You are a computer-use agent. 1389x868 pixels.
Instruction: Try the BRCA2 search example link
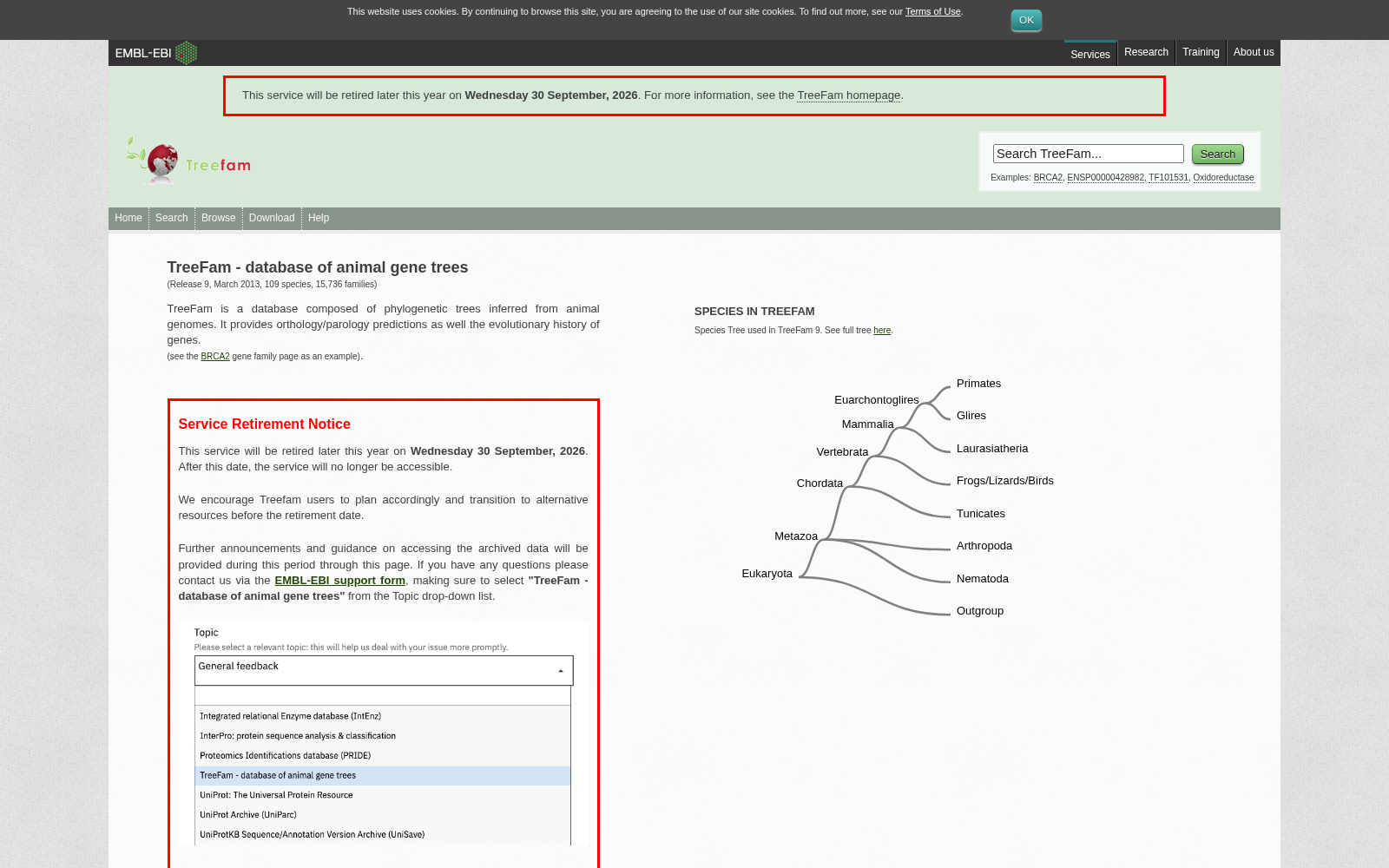click(1048, 178)
